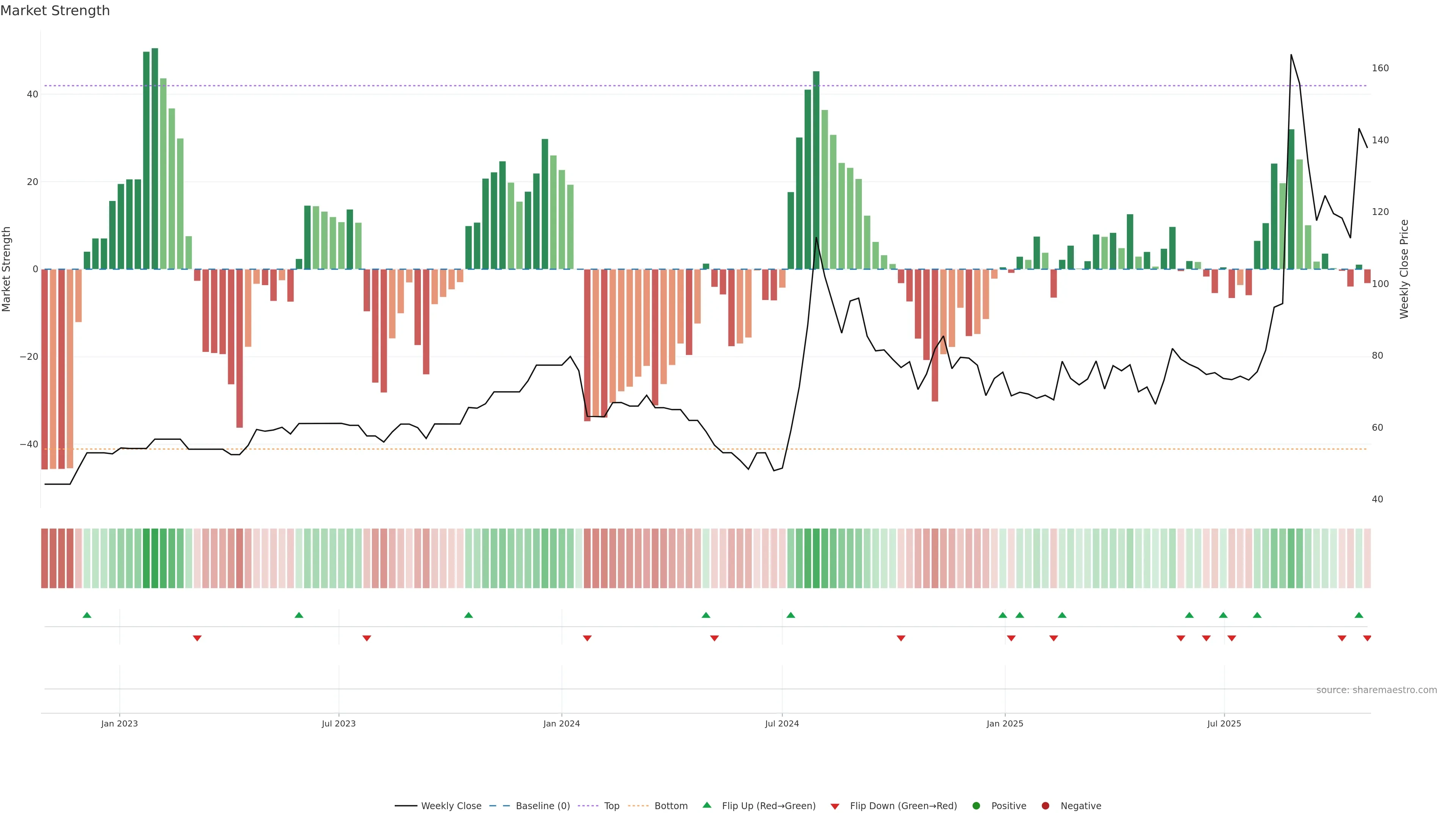Image resolution: width=1456 pixels, height=819 pixels.
Task: Click the Market Strength chart title
Action: [55, 11]
